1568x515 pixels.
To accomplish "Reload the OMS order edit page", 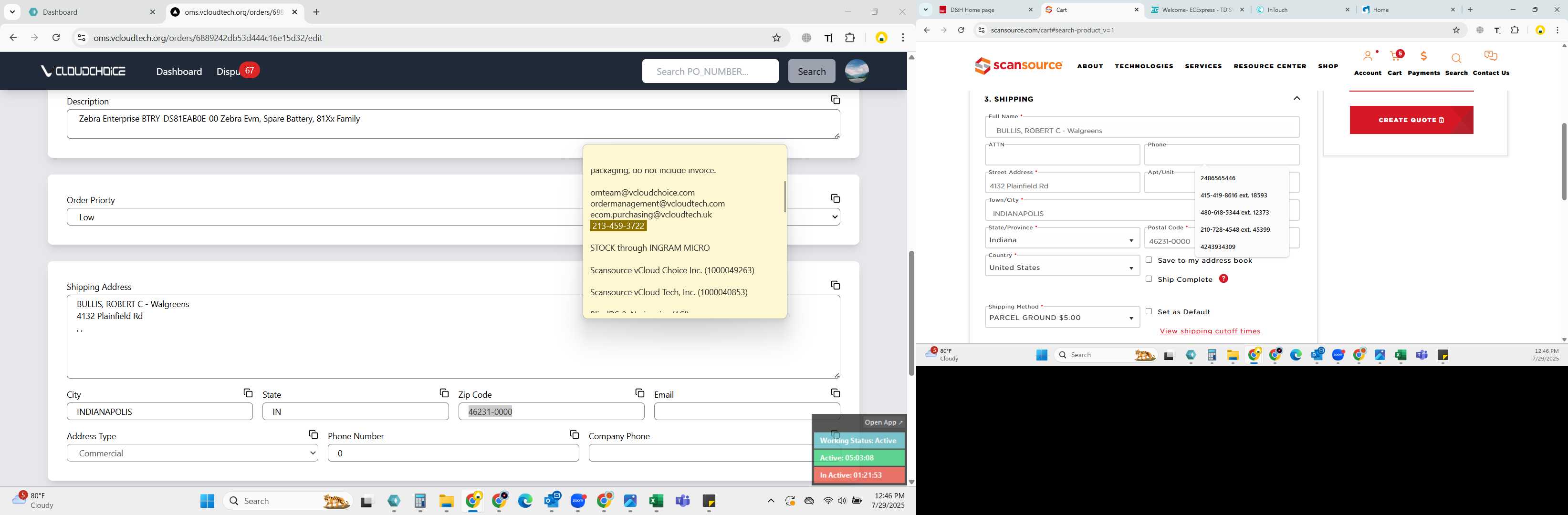I will coord(56,38).
